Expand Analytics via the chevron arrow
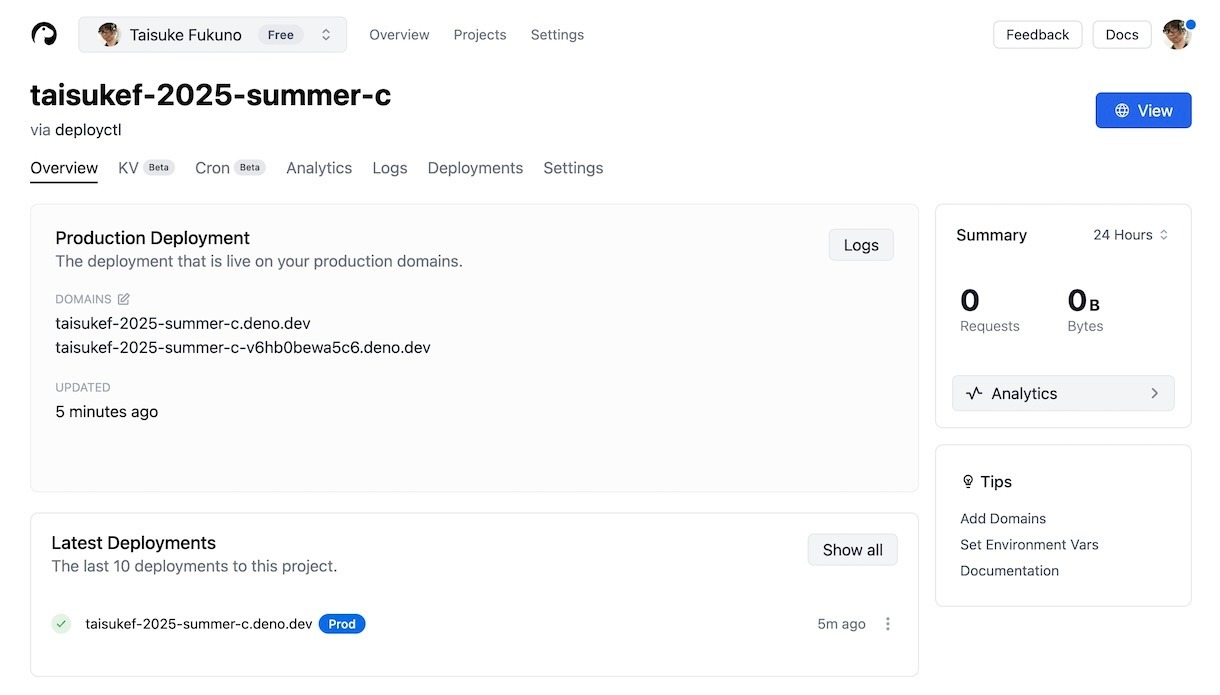This screenshot has width=1220, height=695. pos(1154,394)
